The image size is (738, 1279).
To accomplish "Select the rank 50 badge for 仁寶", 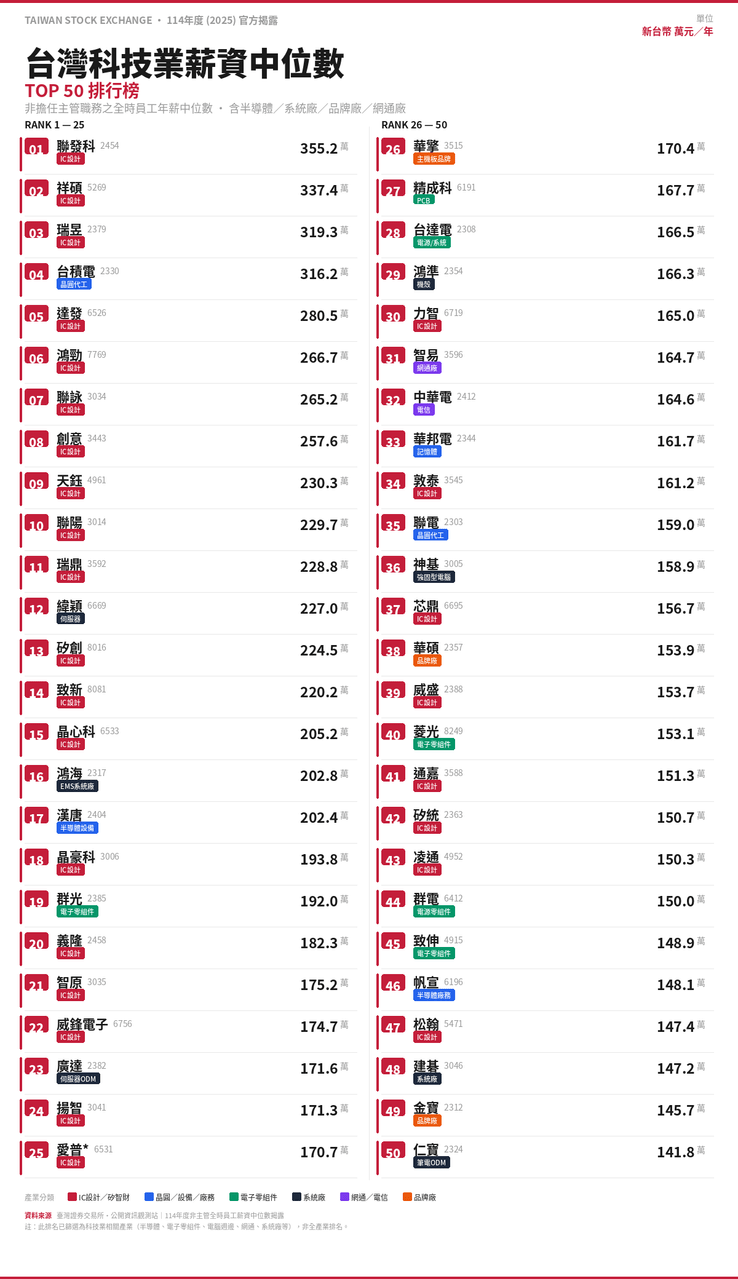I will [x=393, y=1153].
